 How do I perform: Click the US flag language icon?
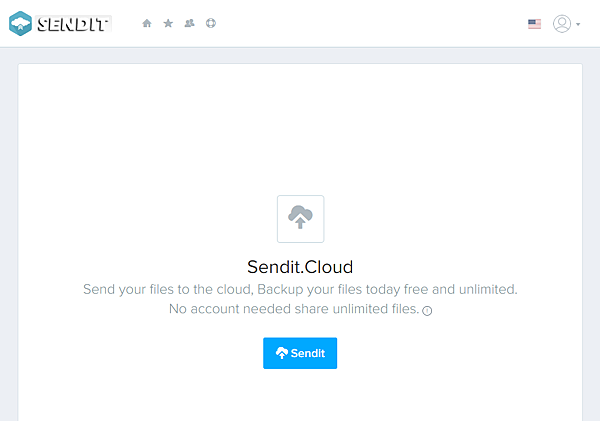(x=534, y=23)
